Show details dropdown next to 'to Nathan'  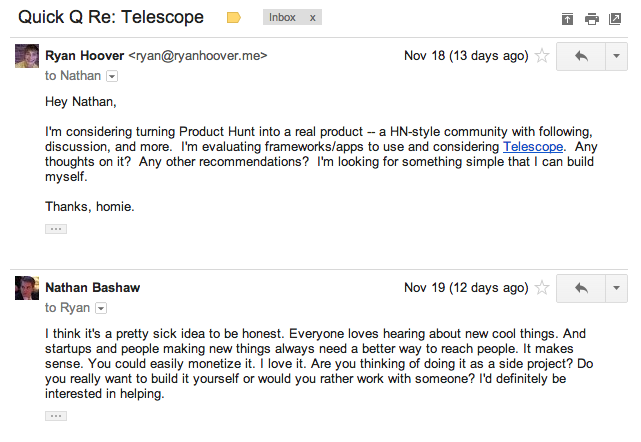point(112,76)
